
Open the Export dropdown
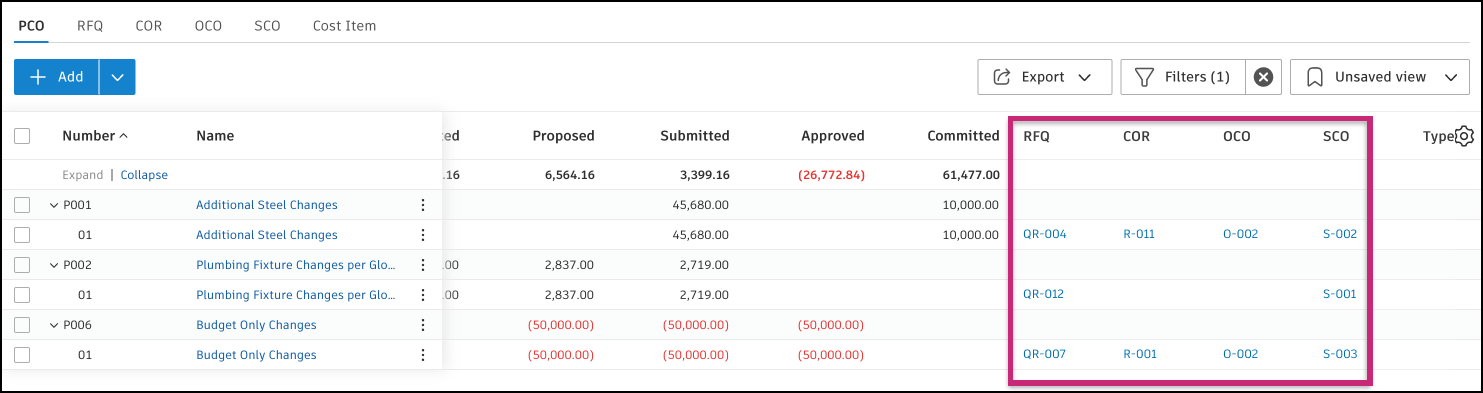click(1045, 77)
